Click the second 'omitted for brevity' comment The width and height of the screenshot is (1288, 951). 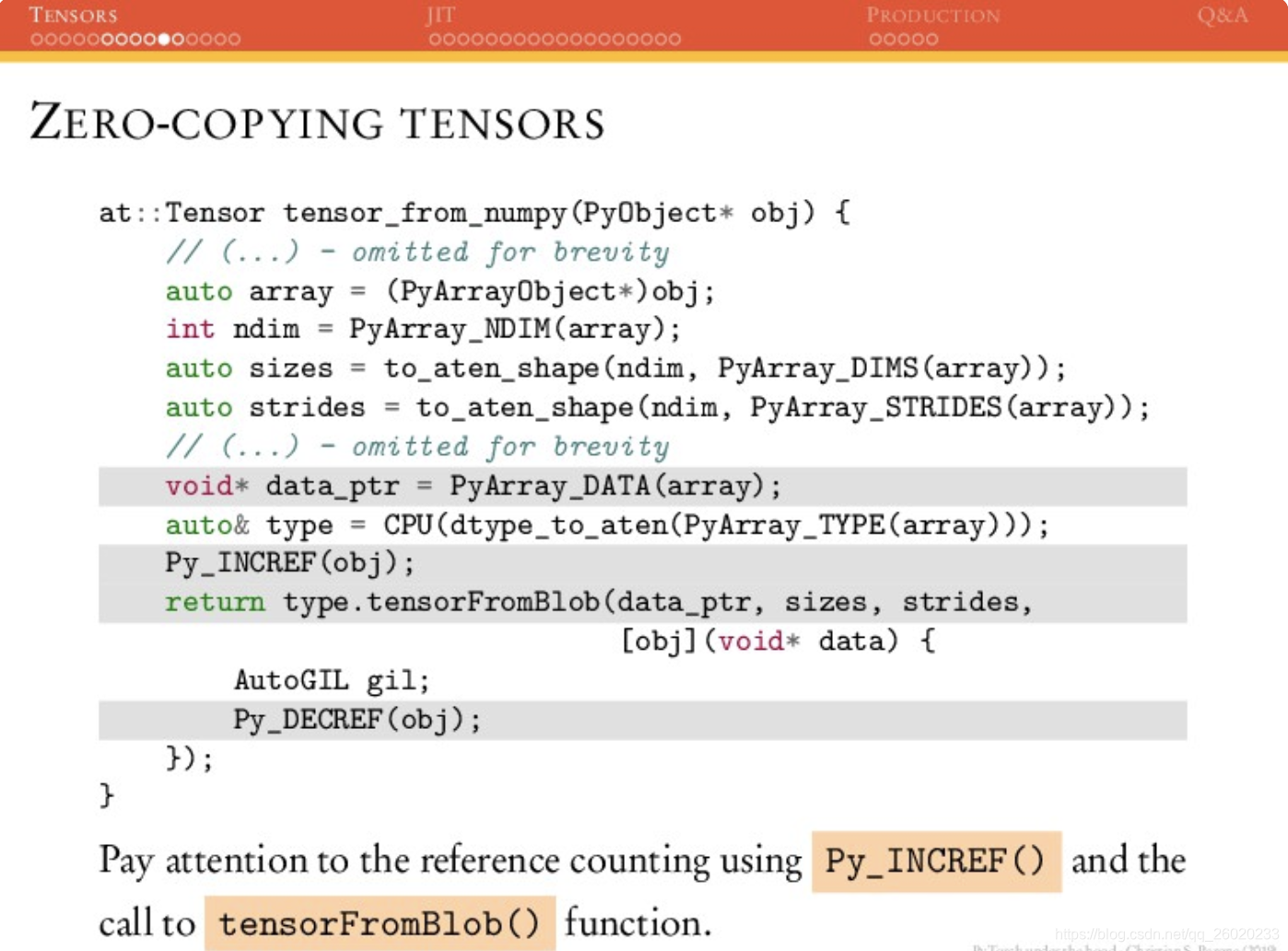click(417, 447)
